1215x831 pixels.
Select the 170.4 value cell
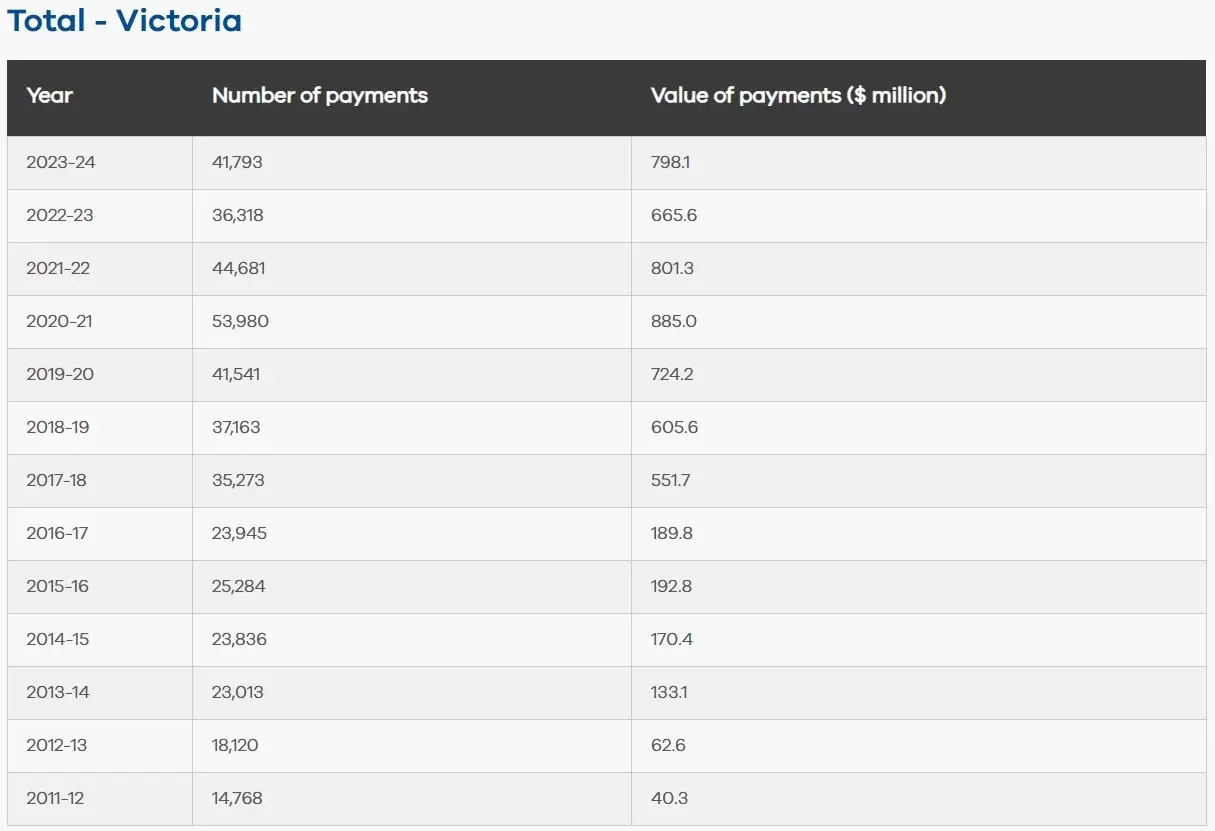671,639
